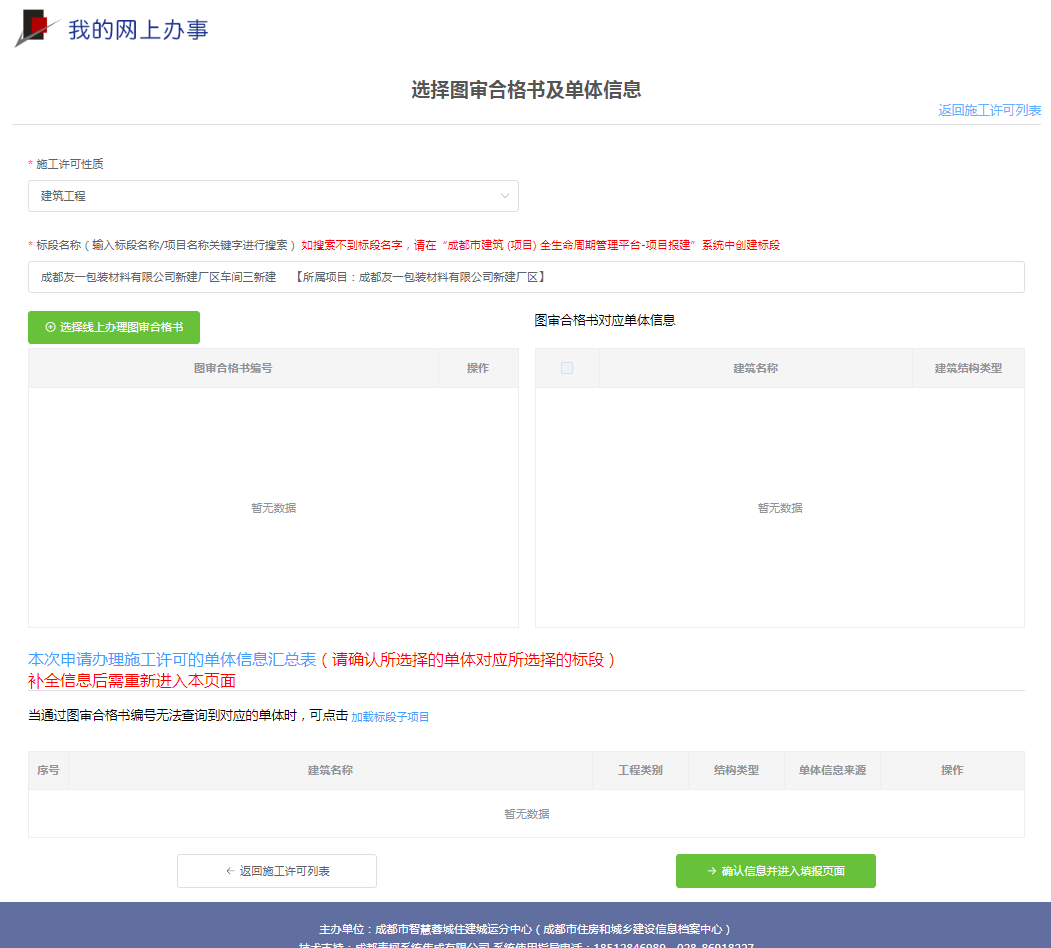Expand the 建筑工程 selector options

(273, 196)
